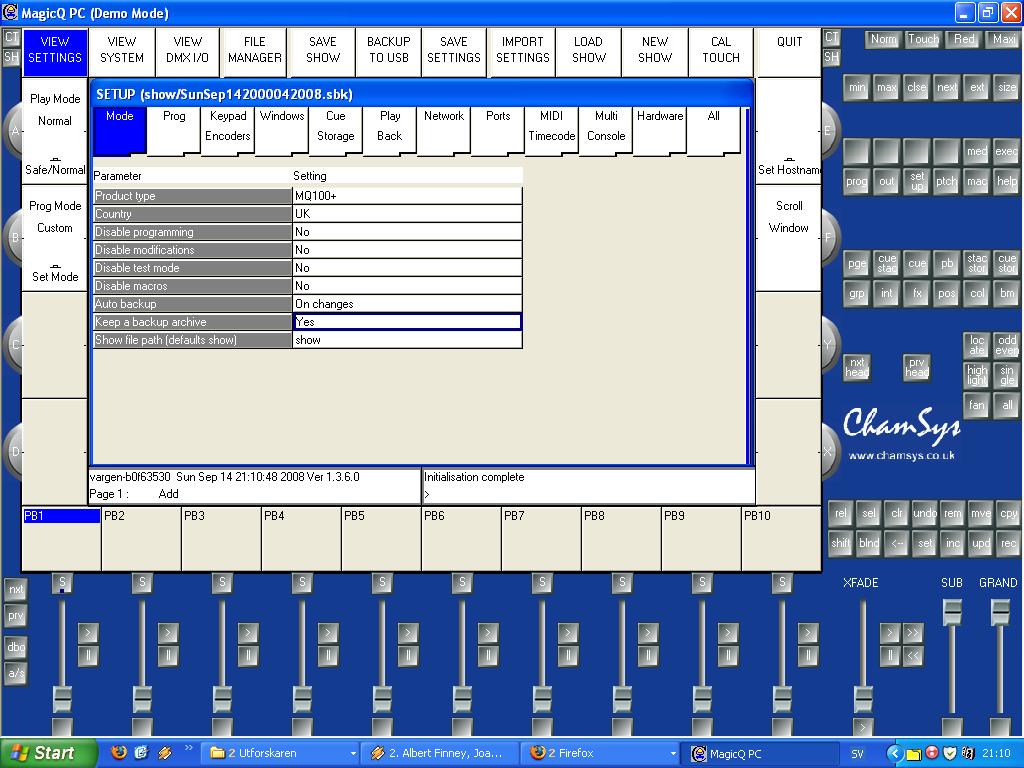
Task: Switch to the Firefox taskbar group
Action: click(600, 753)
